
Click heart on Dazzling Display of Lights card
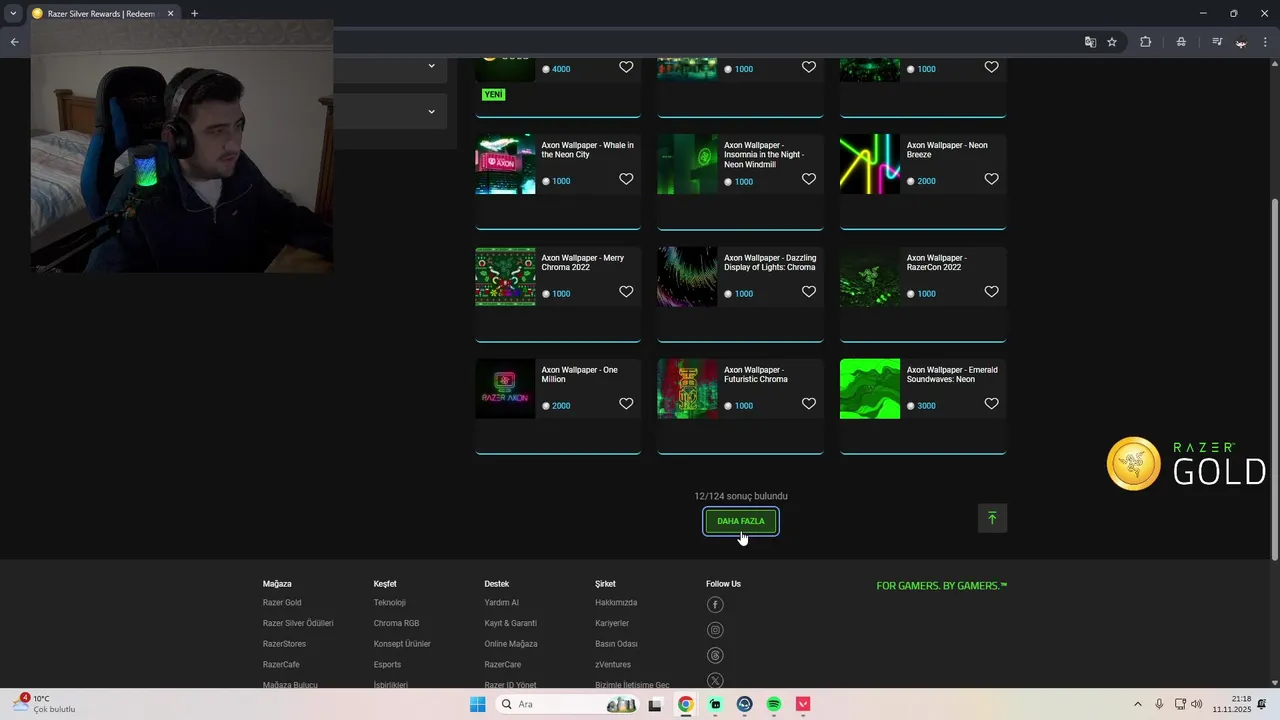[x=809, y=292]
